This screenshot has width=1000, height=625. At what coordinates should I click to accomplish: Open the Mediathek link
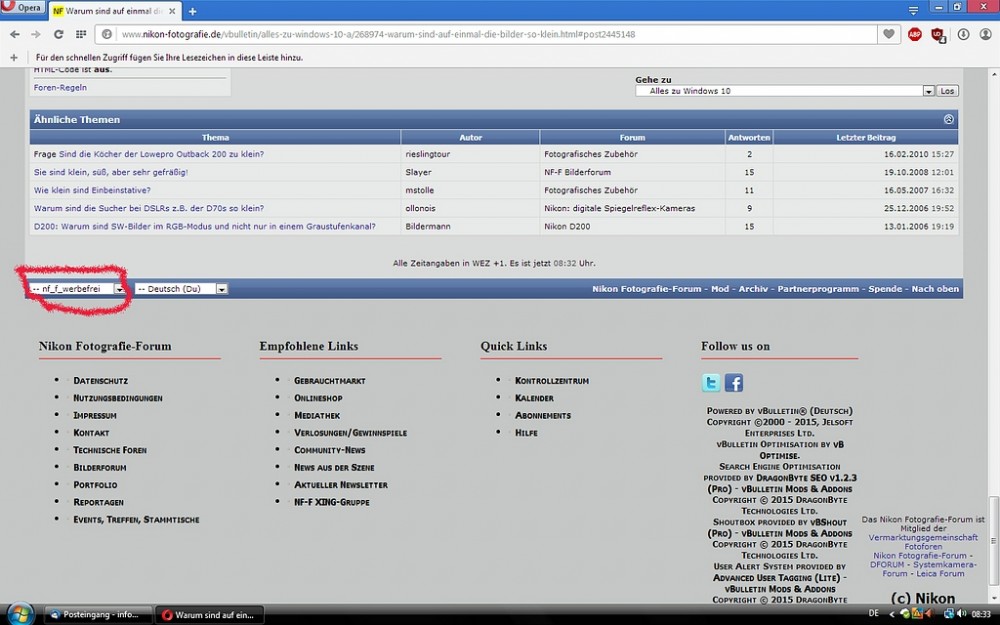click(x=317, y=415)
